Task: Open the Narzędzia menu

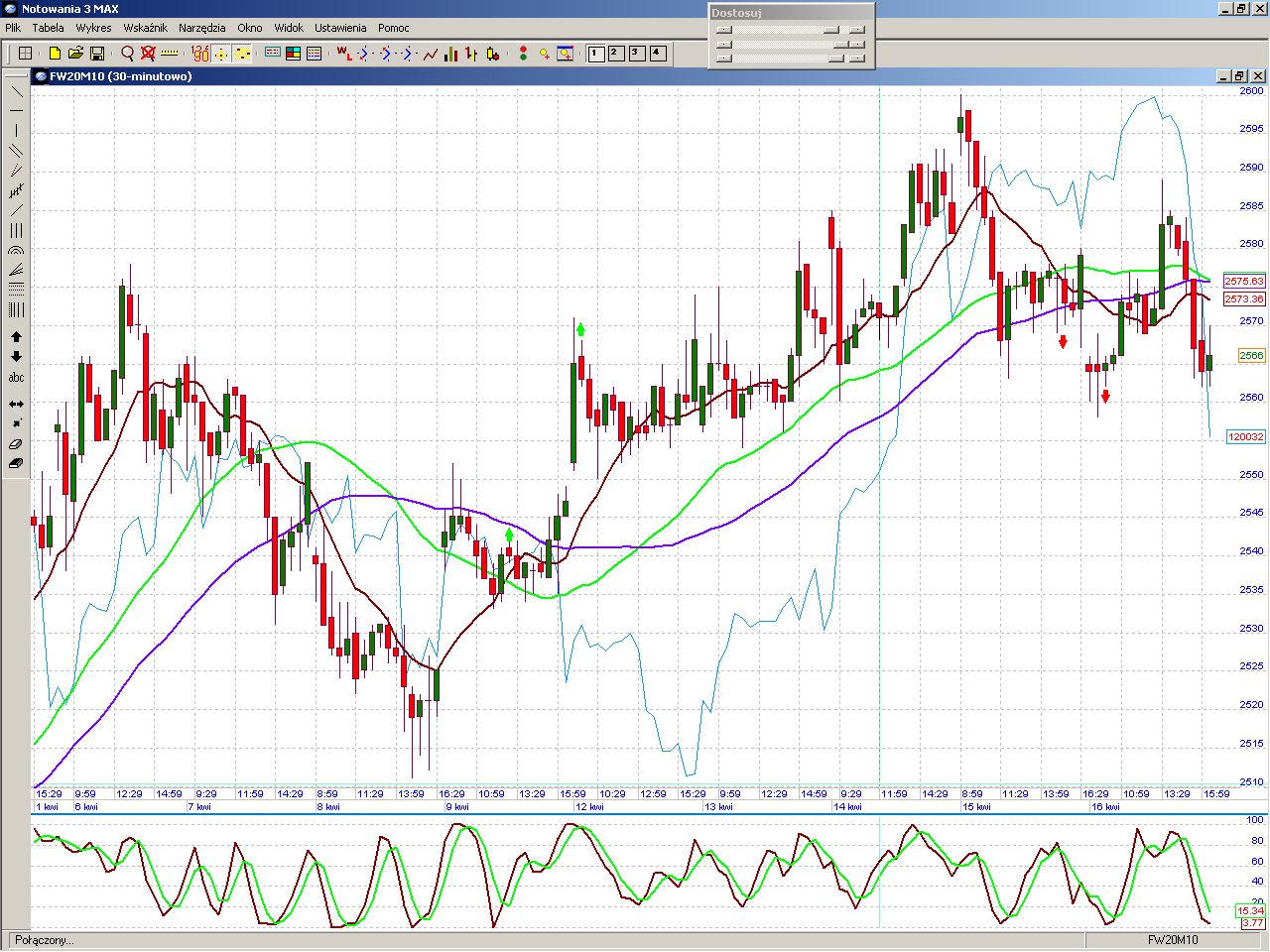Action: 202,28
